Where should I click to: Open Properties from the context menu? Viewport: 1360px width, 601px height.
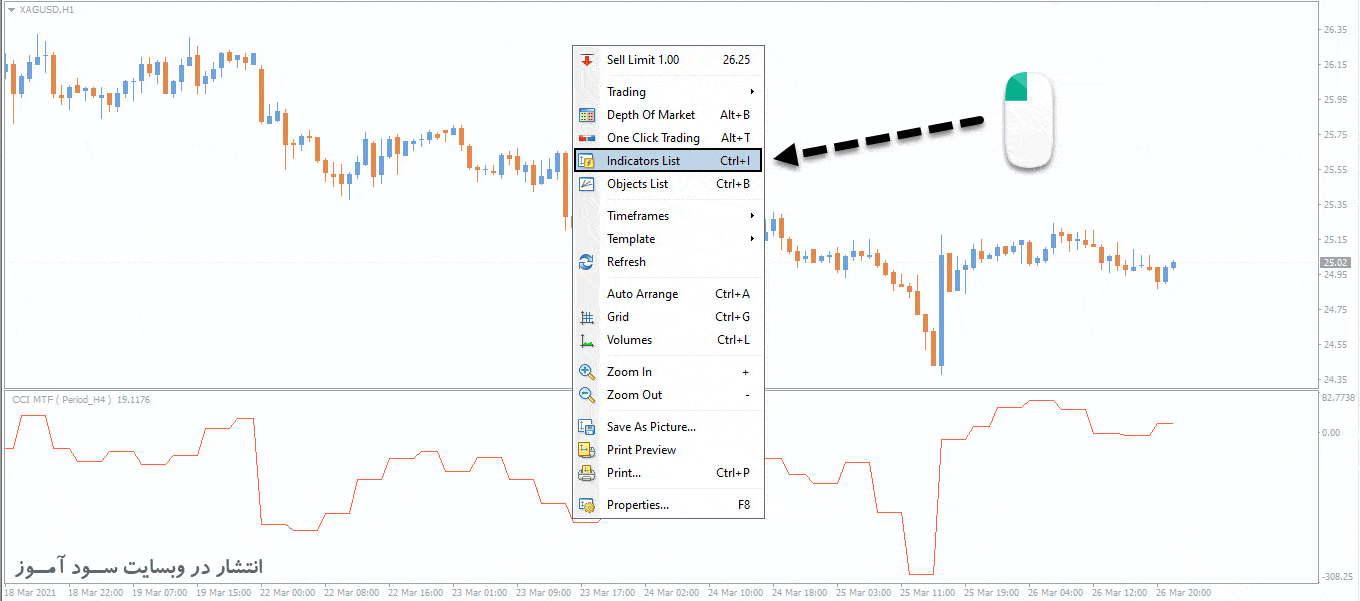668,505
